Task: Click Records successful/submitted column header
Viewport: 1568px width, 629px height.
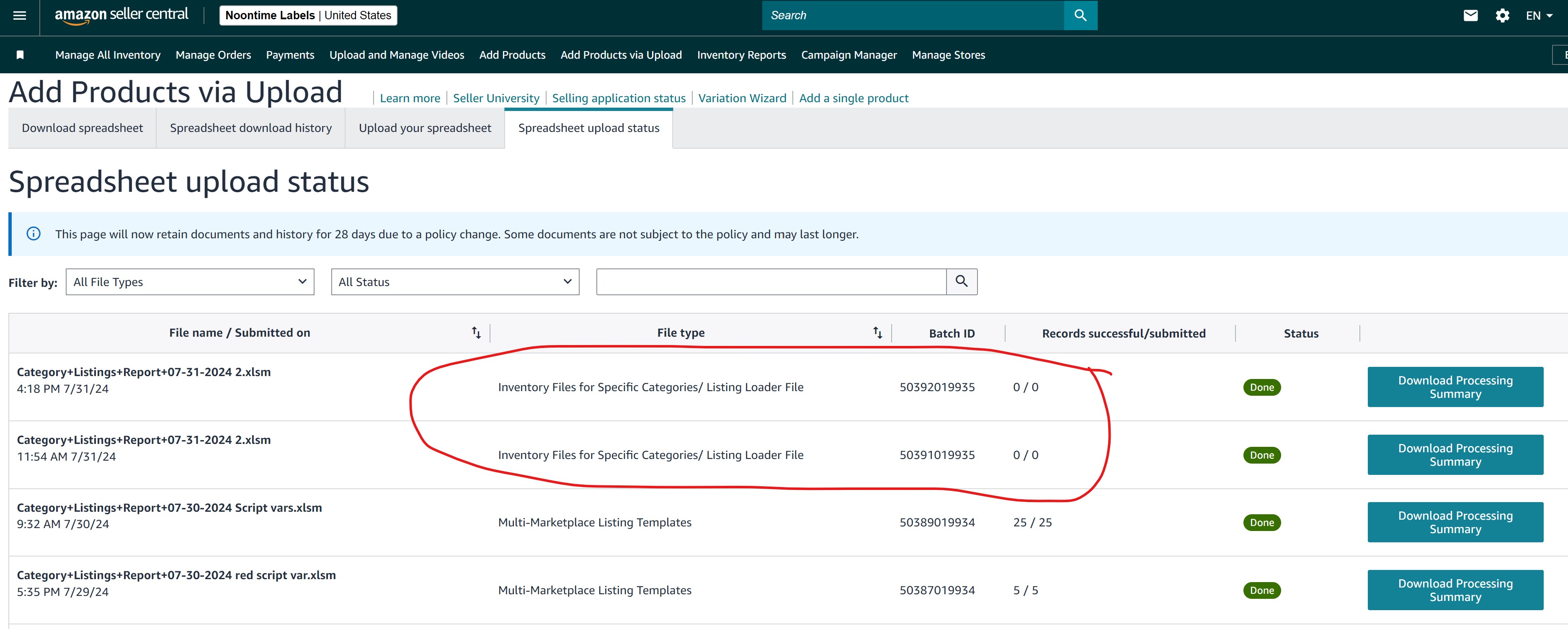Action: point(1124,333)
